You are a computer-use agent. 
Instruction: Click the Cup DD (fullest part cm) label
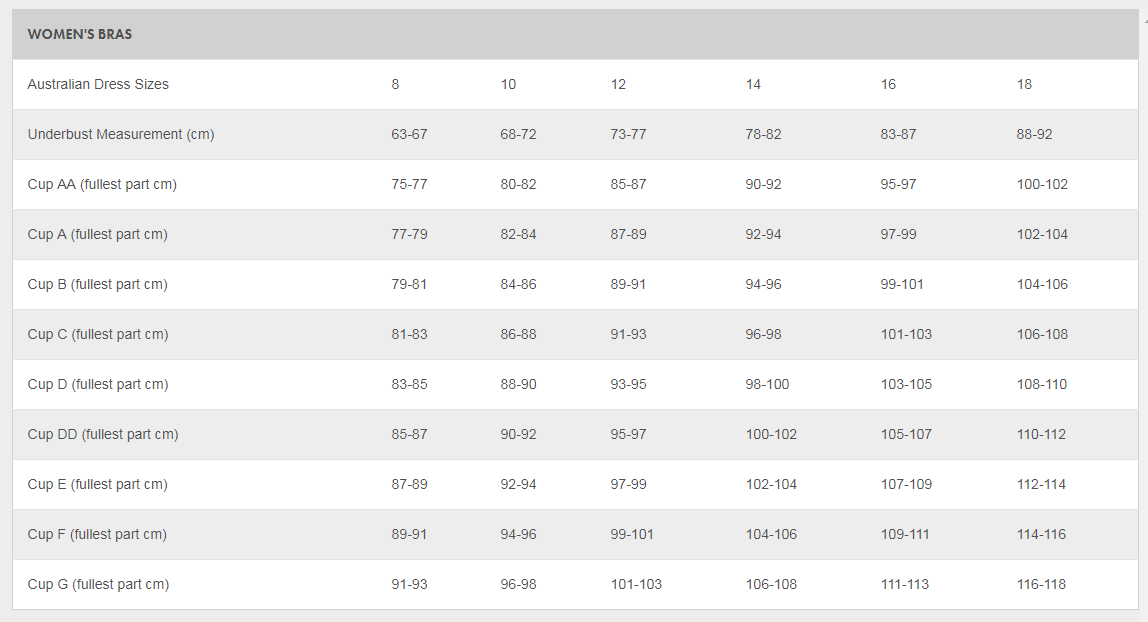(x=103, y=434)
